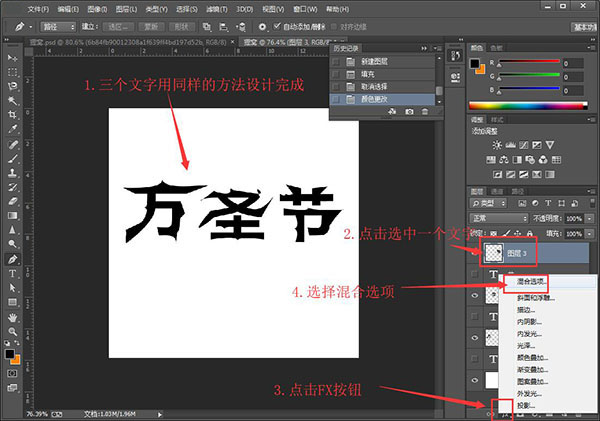The image size is (600, 421).
Task: Choose 混合选项... from the FX menu
Action: click(x=548, y=282)
